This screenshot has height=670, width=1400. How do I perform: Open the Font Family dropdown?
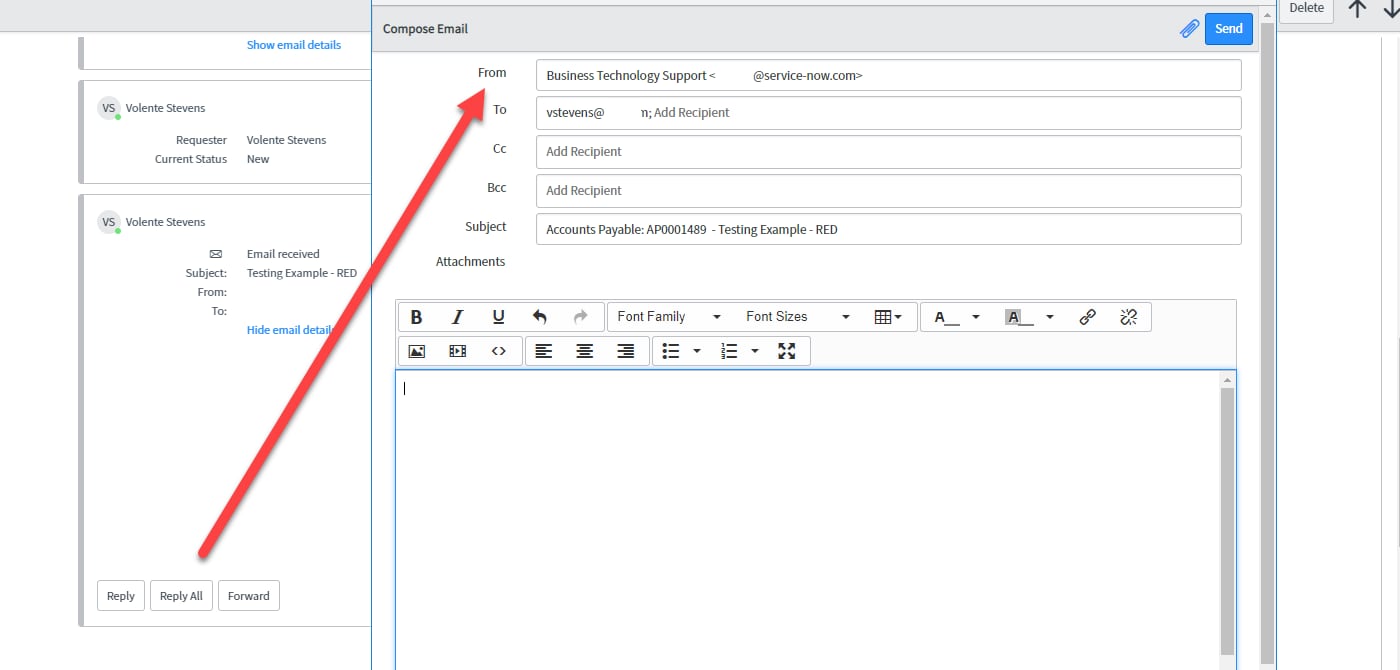click(x=669, y=317)
